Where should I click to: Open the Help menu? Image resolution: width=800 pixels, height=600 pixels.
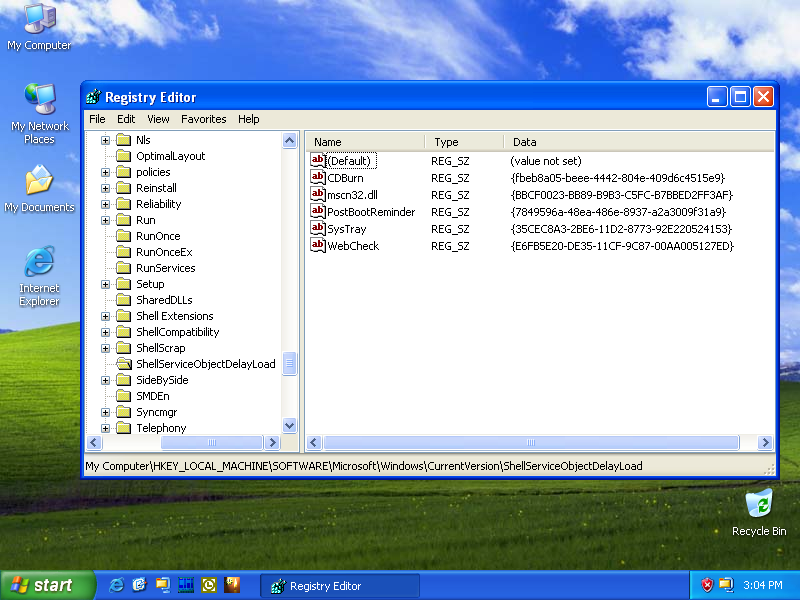point(248,119)
